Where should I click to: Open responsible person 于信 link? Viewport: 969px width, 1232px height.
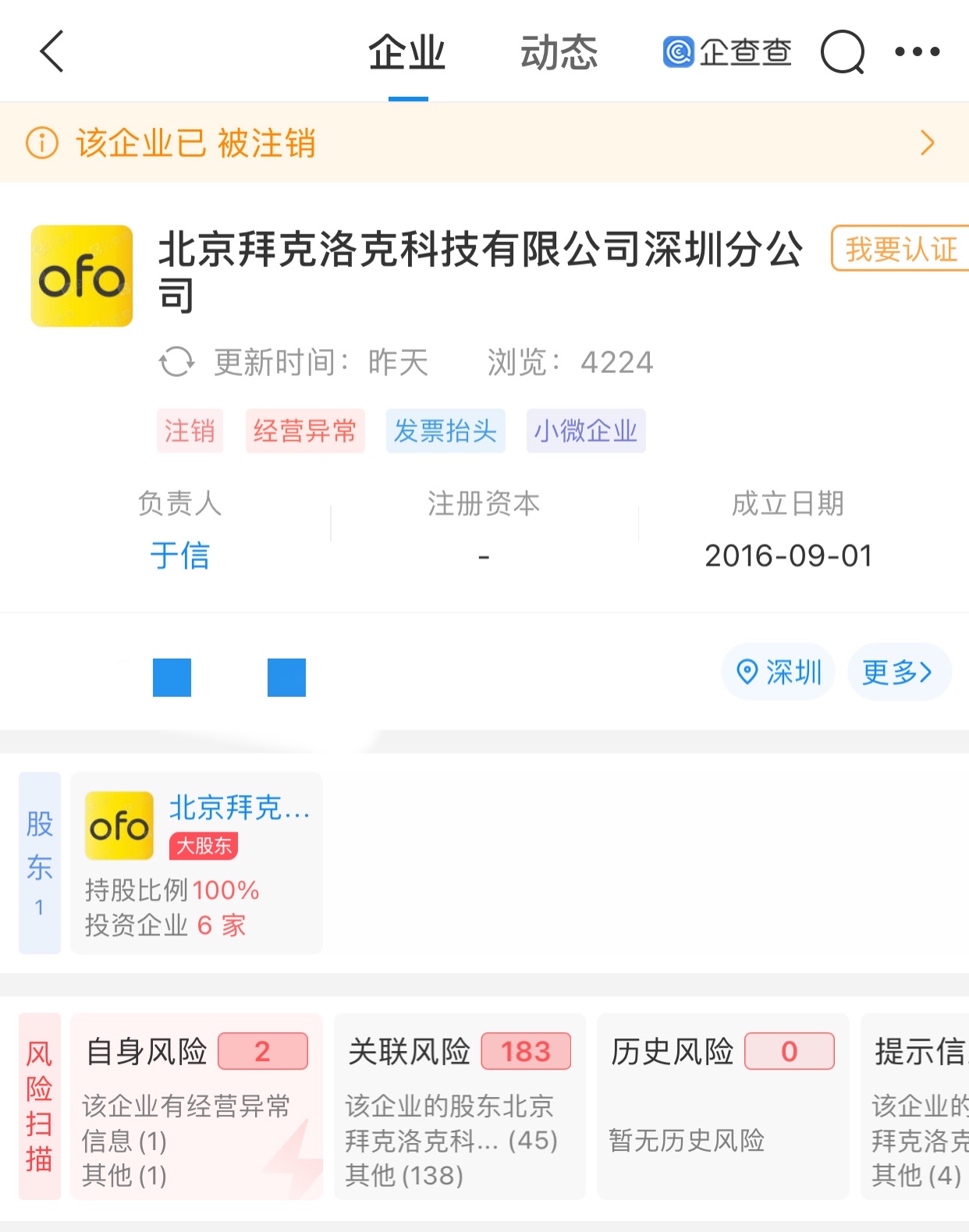179,556
